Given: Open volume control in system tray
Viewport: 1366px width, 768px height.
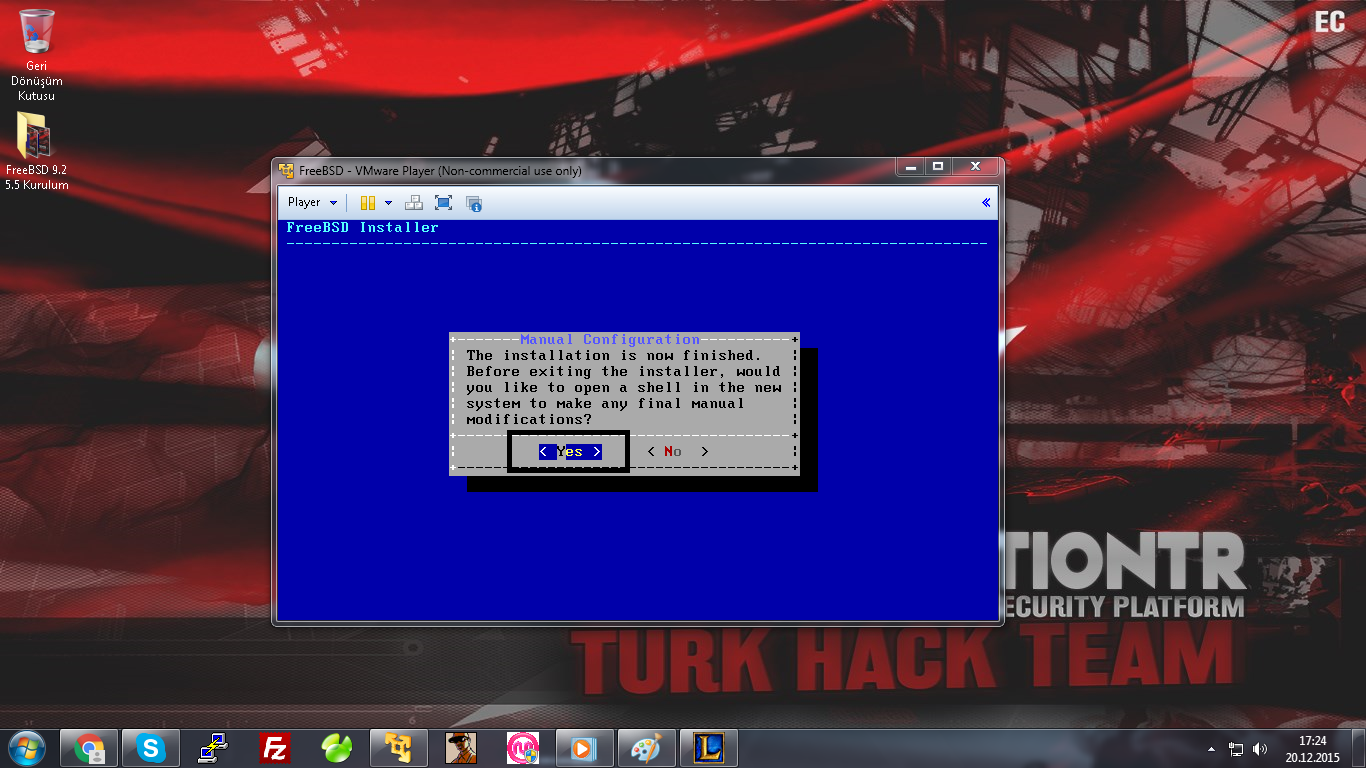Looking at the screenshot, I should click(x=1260, y=749).
